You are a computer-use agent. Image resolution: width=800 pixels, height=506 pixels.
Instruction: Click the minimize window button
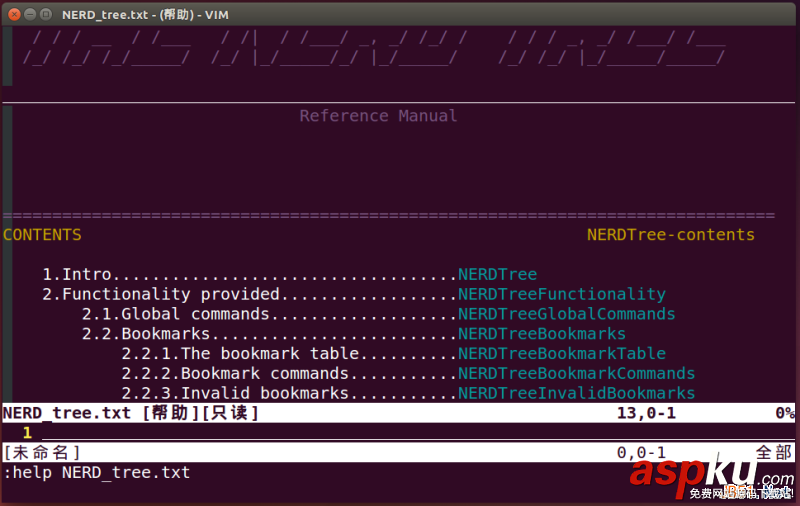click(x=30, y=14)
